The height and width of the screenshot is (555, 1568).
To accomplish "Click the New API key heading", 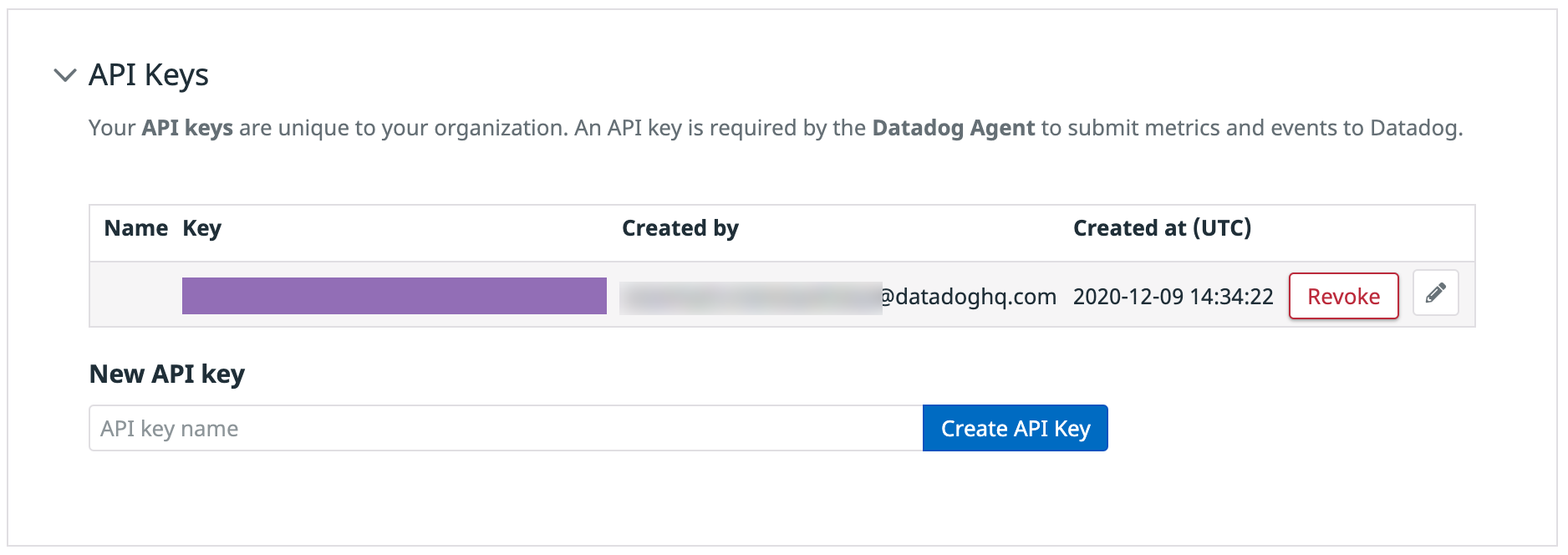I will [x=166, y=374].
